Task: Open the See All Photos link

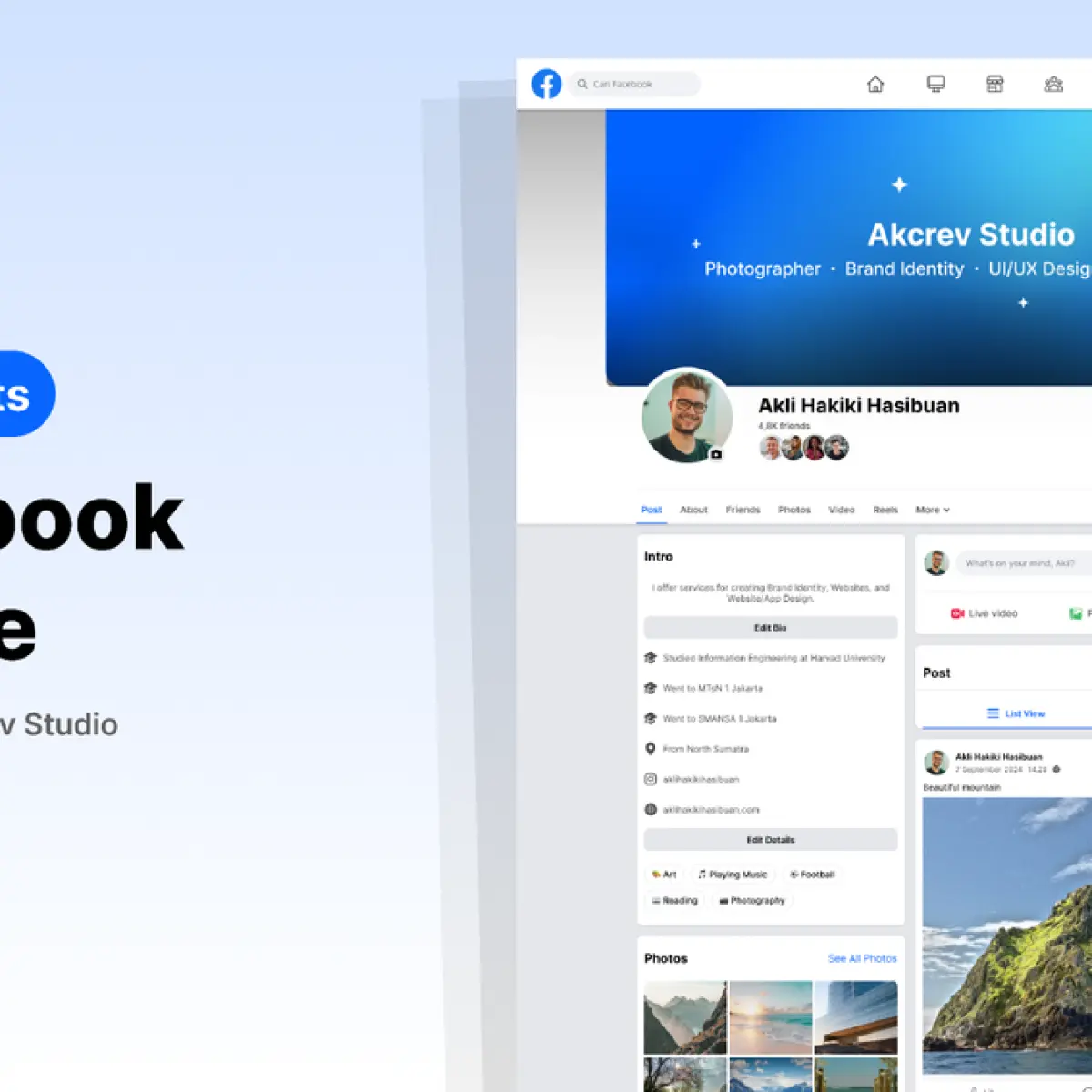Action: pos(863,958)
